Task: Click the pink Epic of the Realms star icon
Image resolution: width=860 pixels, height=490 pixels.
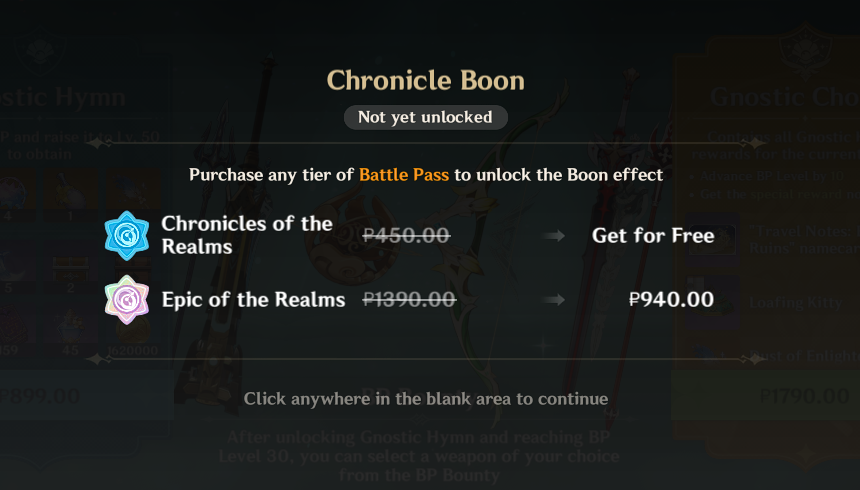Action: click(127, 299)
